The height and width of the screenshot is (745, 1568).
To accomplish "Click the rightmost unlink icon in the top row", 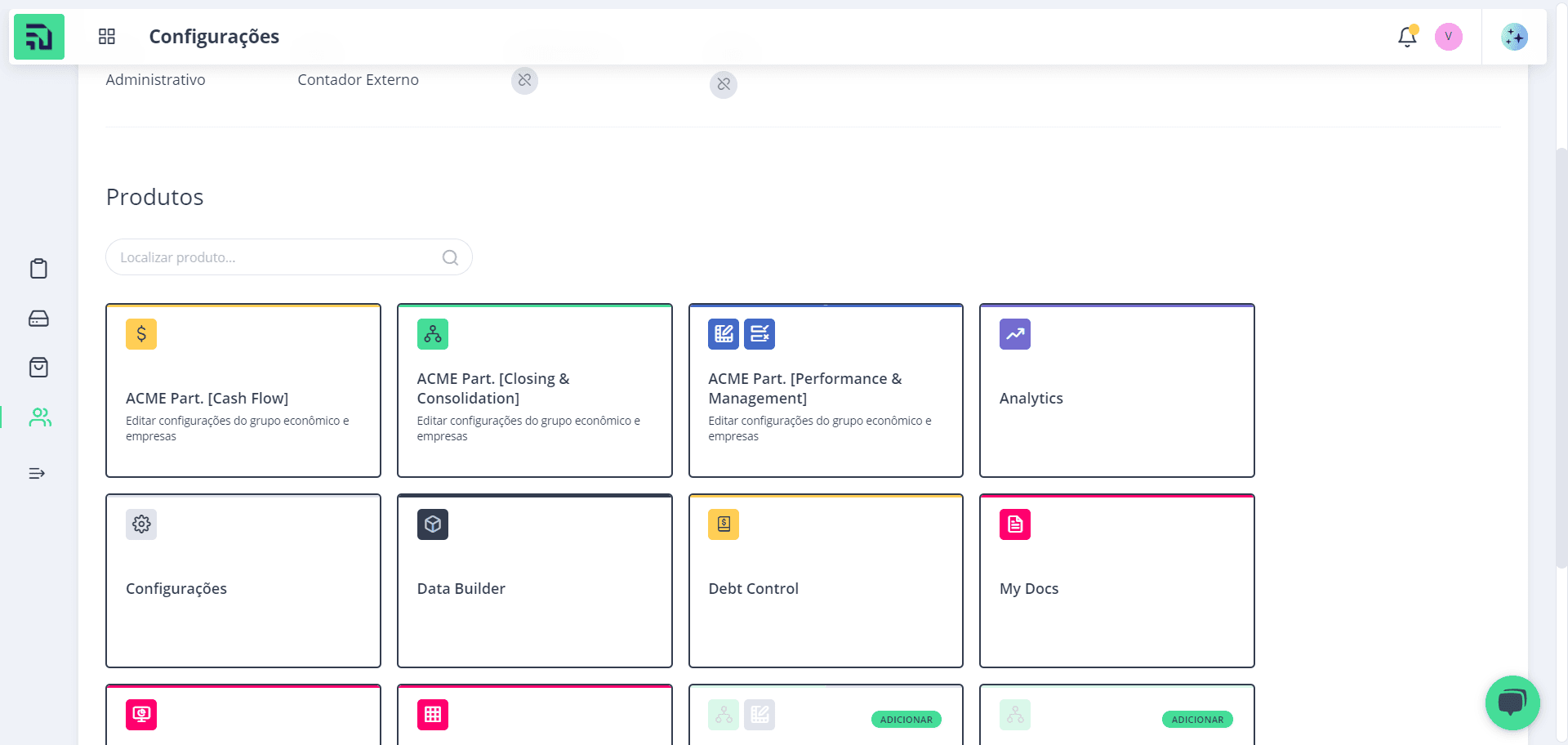I will pyautogui.click(x=724, y=84).
